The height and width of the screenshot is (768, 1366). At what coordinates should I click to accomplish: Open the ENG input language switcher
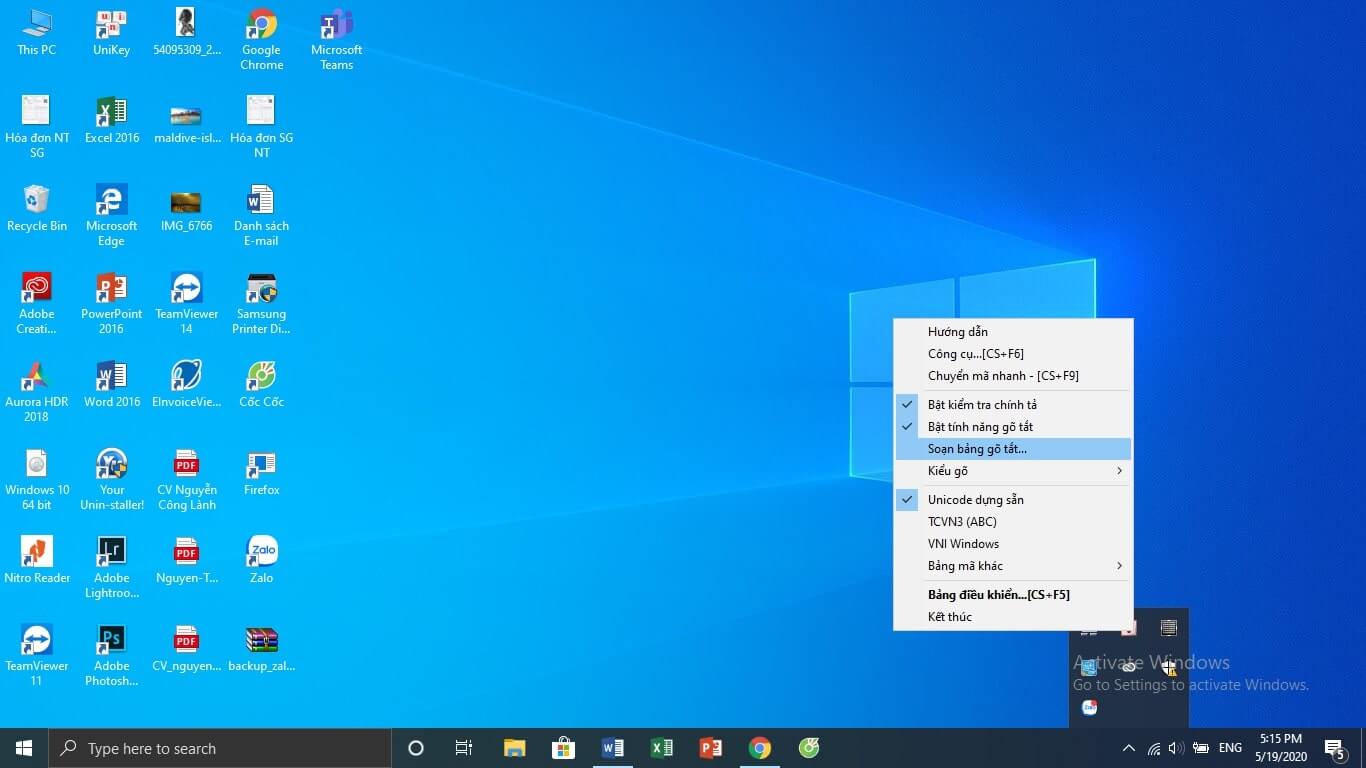[1231, 748]
